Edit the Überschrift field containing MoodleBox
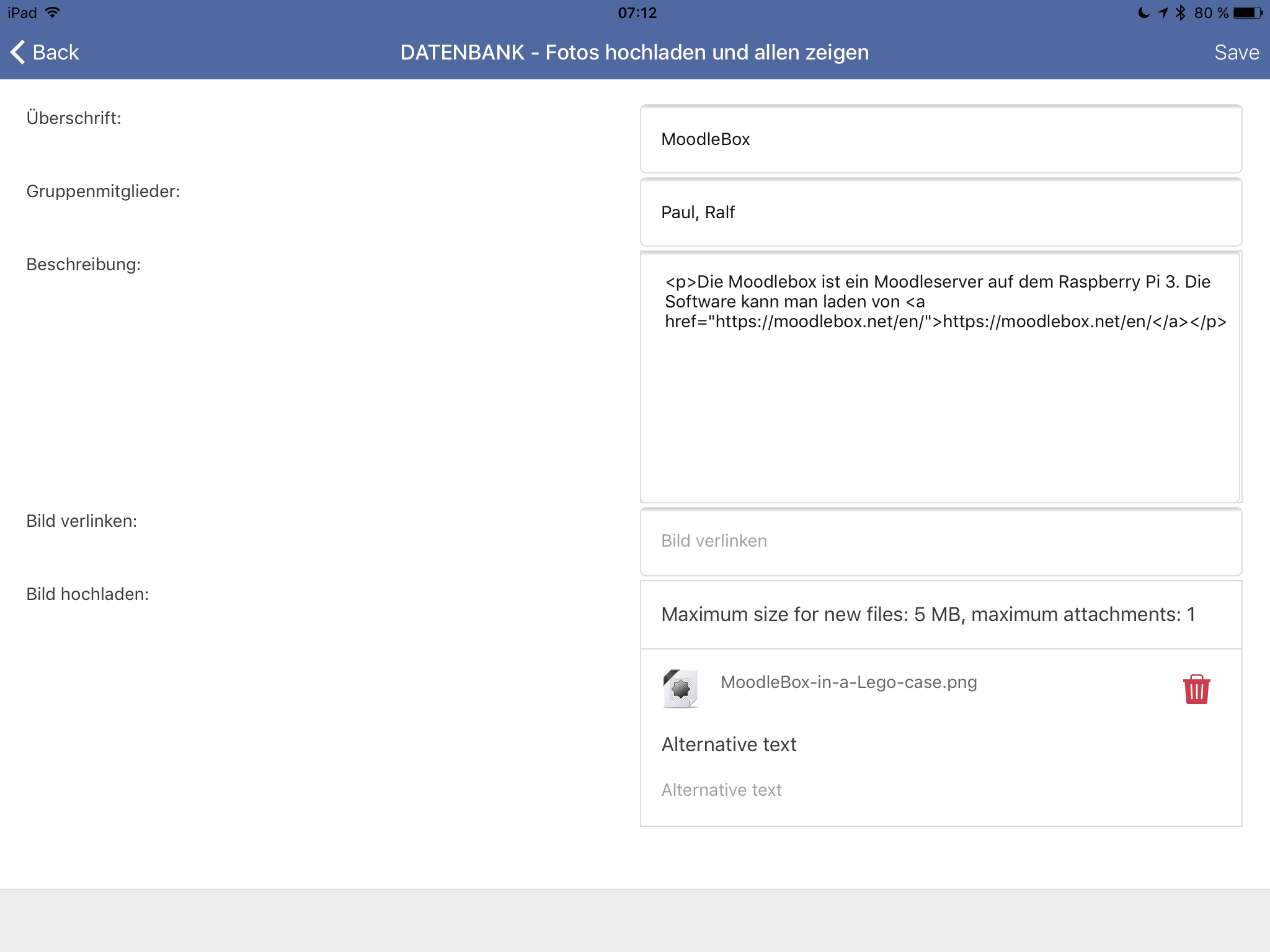 click(x=941, y=139)
